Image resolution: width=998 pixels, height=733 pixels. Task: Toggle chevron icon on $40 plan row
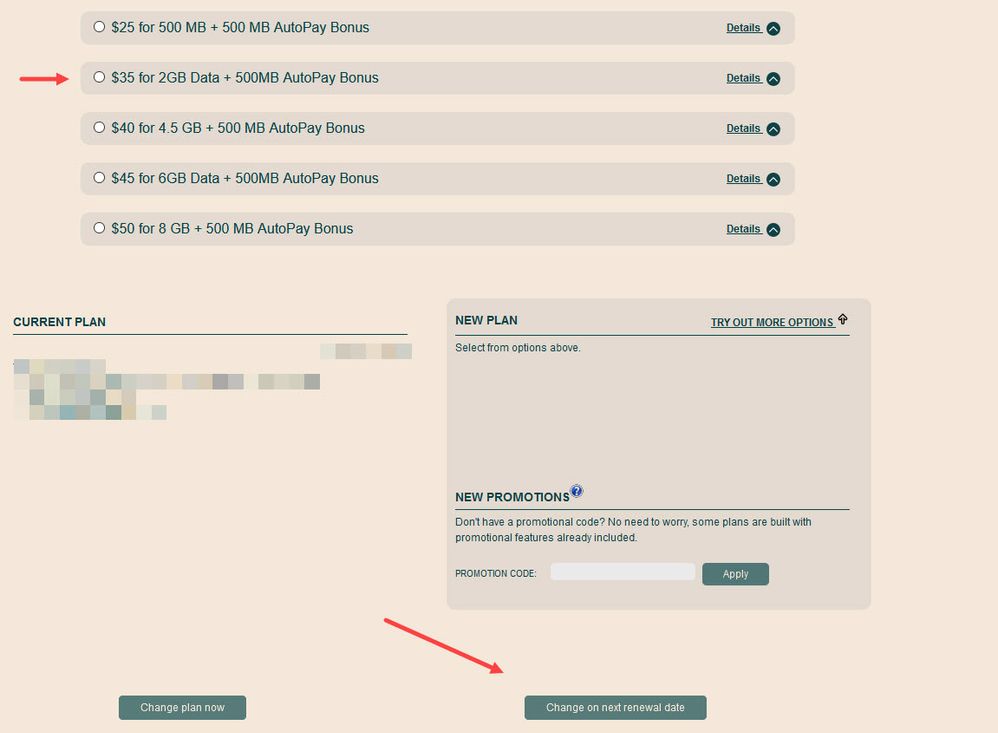click(773, 129)
